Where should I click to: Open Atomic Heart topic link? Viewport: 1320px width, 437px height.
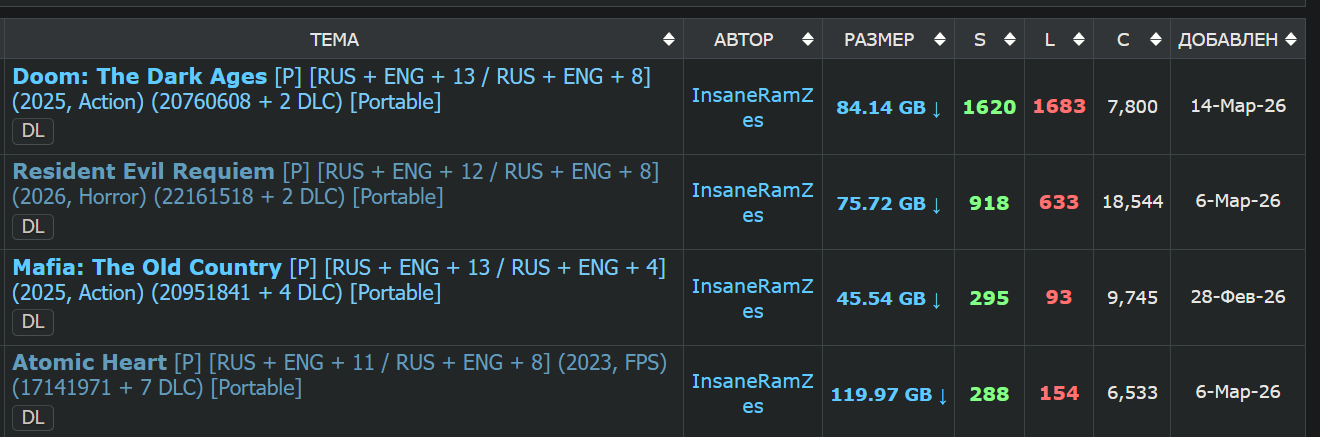tap(89, 363)
